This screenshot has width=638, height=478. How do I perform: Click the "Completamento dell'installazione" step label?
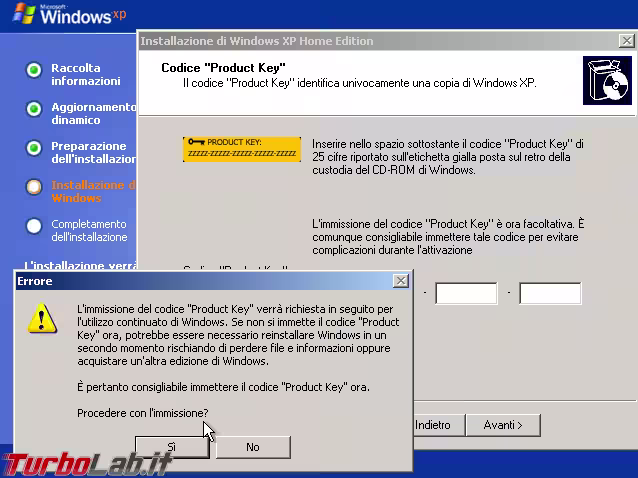click(x=89, y=231)
